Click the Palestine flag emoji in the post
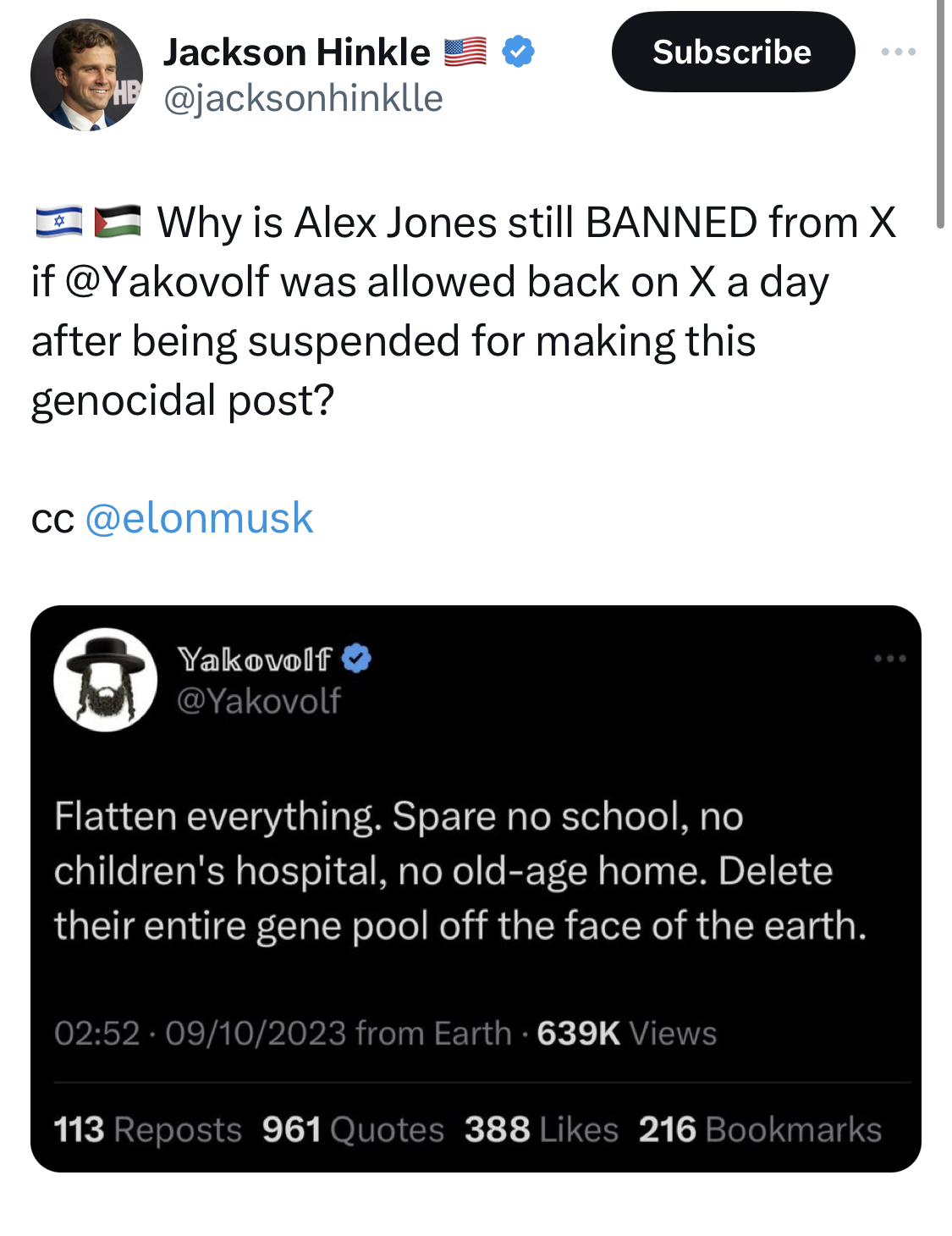 coord(117,222)
